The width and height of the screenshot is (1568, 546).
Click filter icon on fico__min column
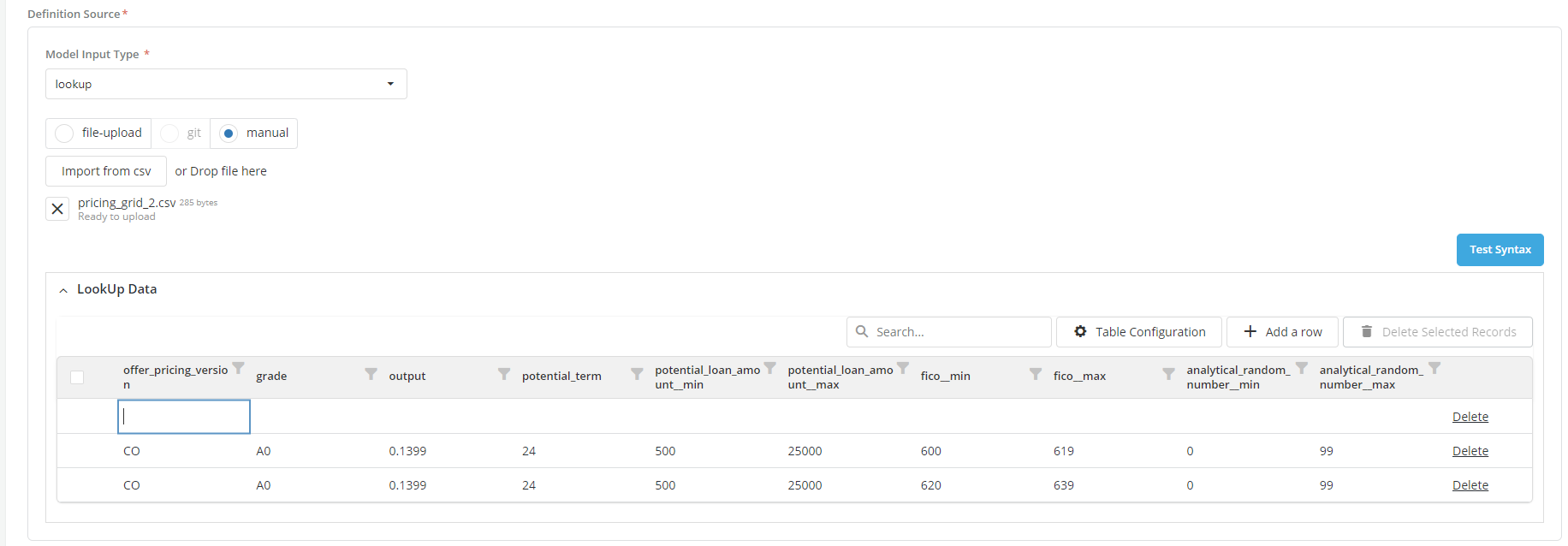click(x=1036, y=374)
